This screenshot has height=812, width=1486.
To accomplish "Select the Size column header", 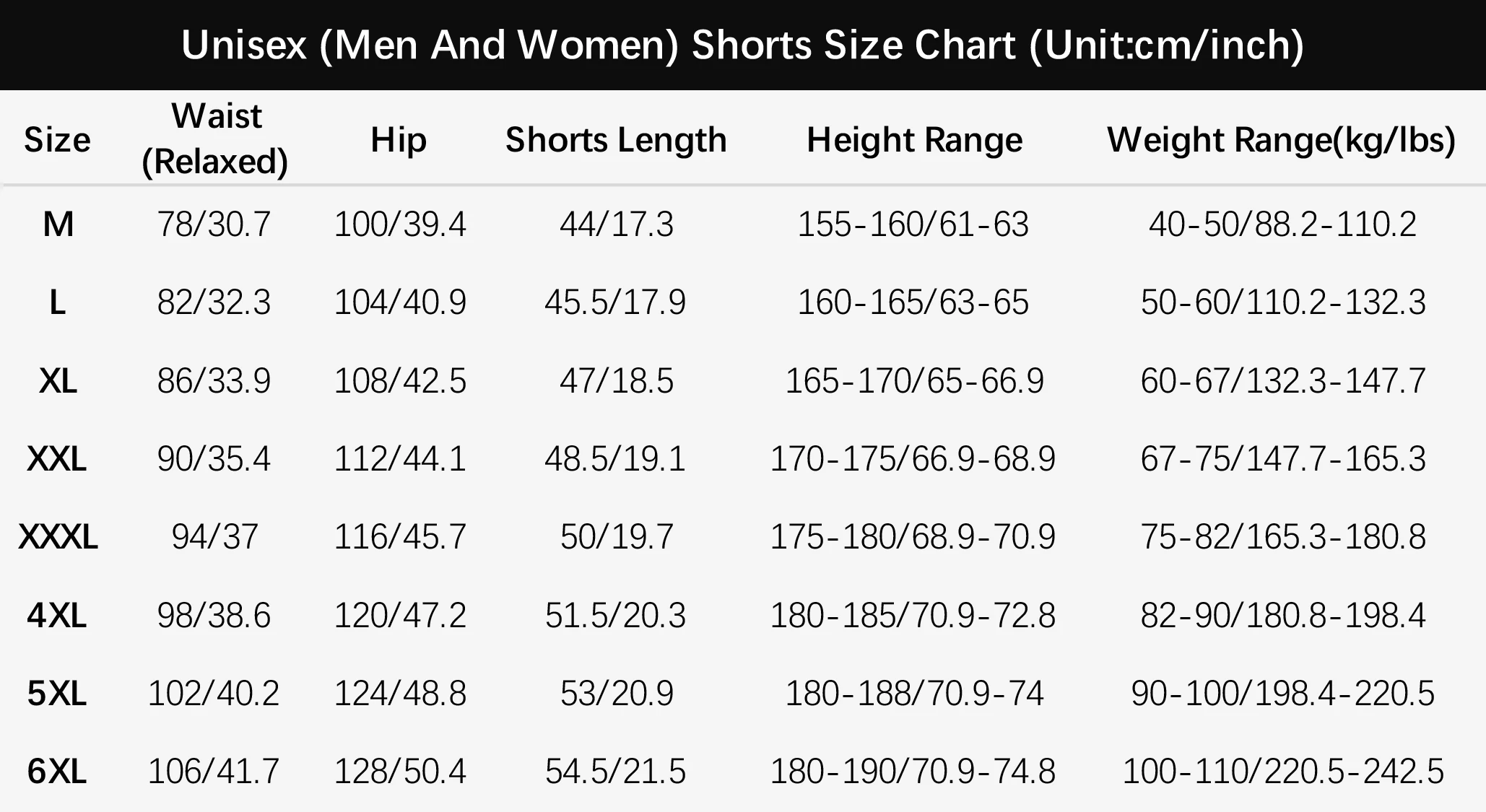I will [x=57, y=139].
